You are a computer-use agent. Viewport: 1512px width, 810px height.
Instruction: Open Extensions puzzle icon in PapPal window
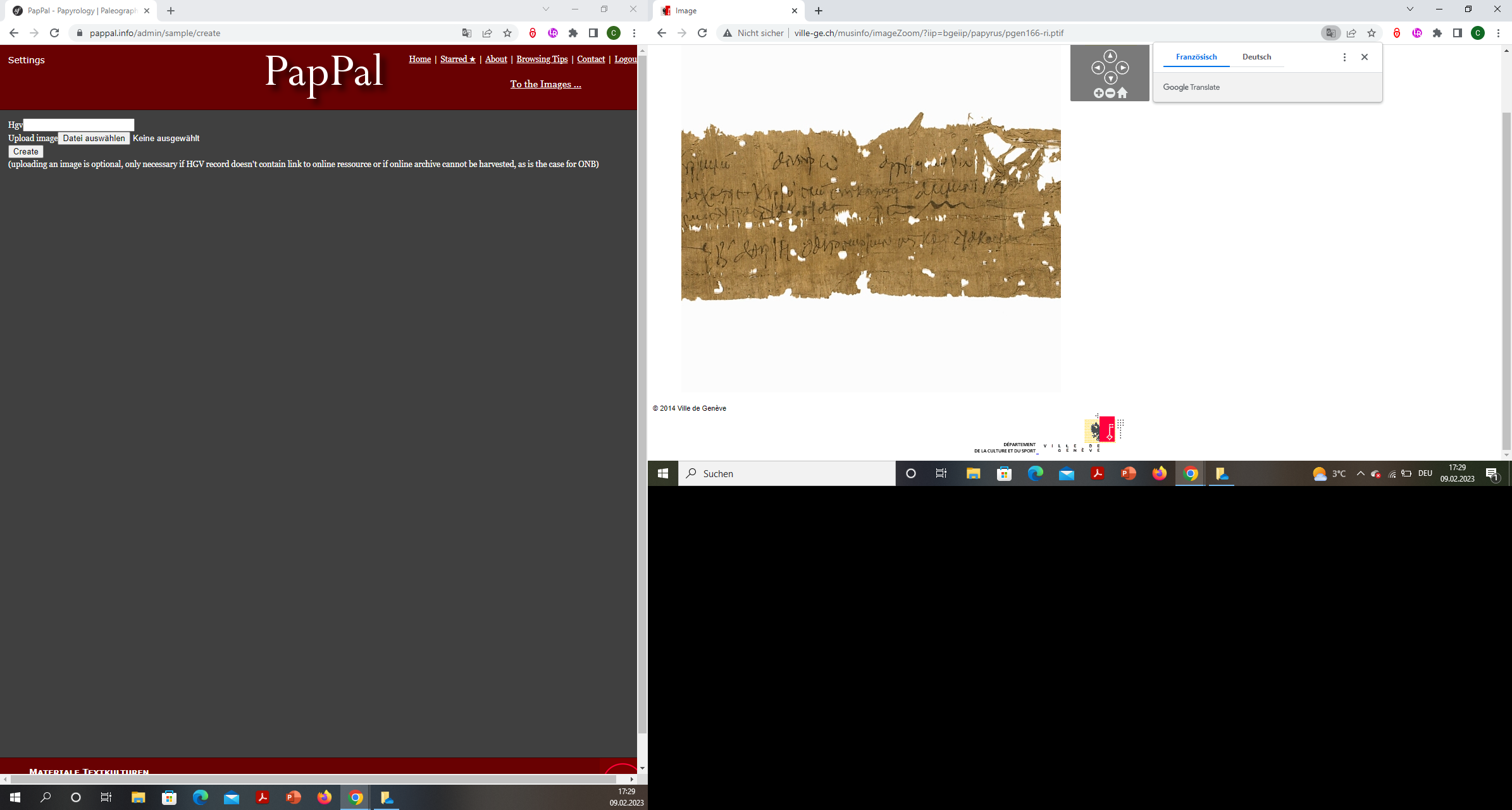(573, 33)
